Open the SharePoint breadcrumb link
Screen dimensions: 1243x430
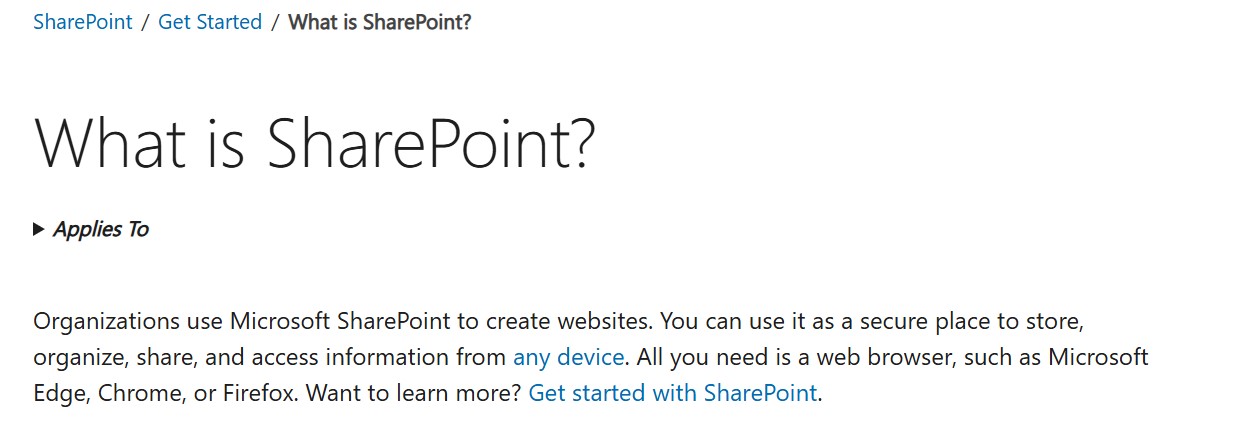(83, 22)
